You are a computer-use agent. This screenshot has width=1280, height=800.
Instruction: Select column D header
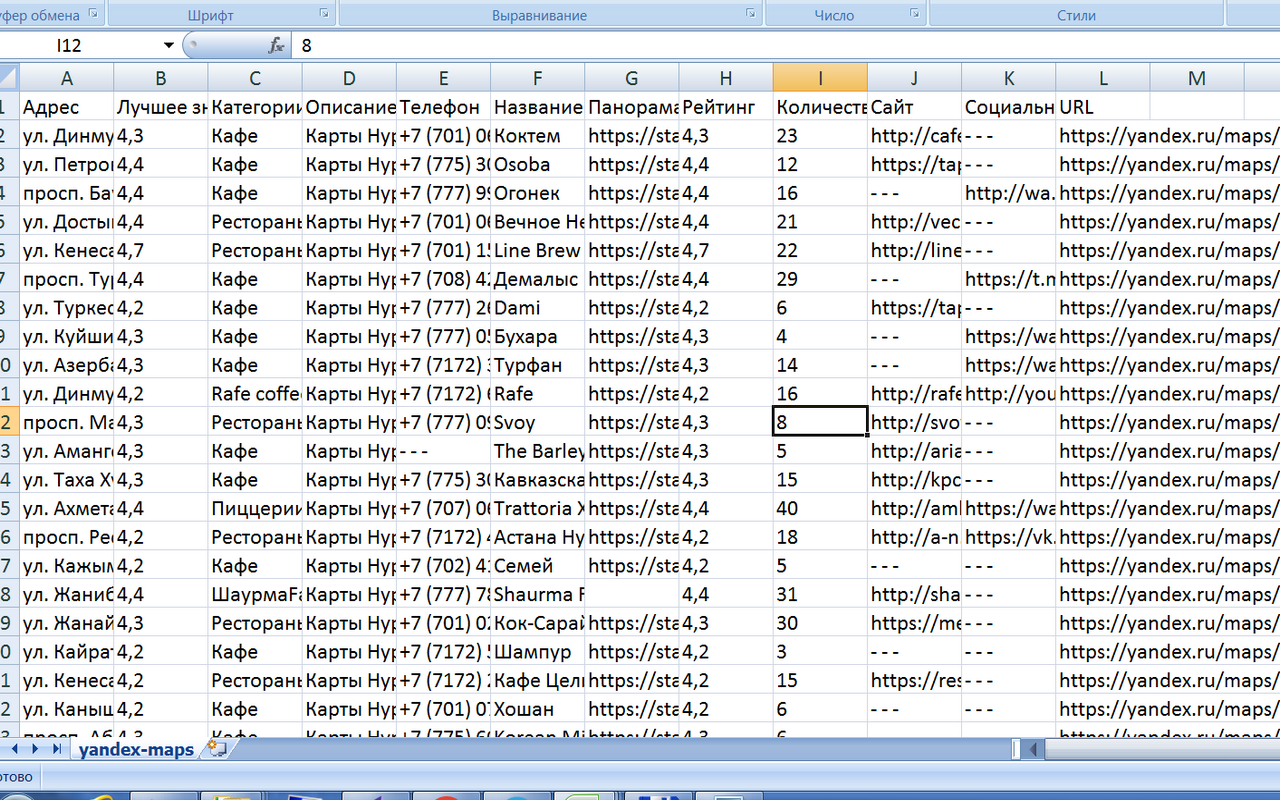(x=349, y=79)
